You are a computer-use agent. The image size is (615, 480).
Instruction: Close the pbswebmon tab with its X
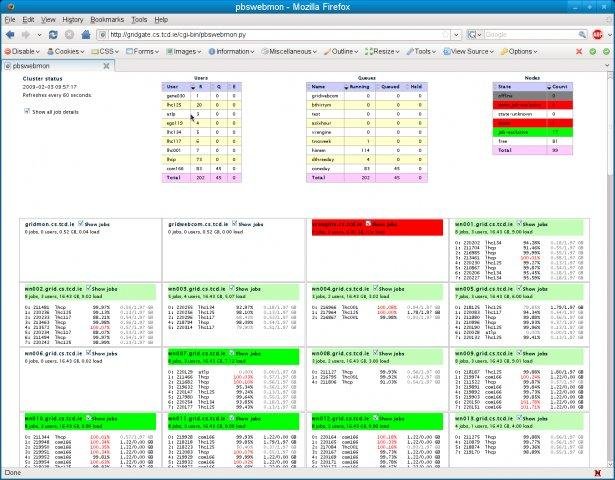(106, 66)
